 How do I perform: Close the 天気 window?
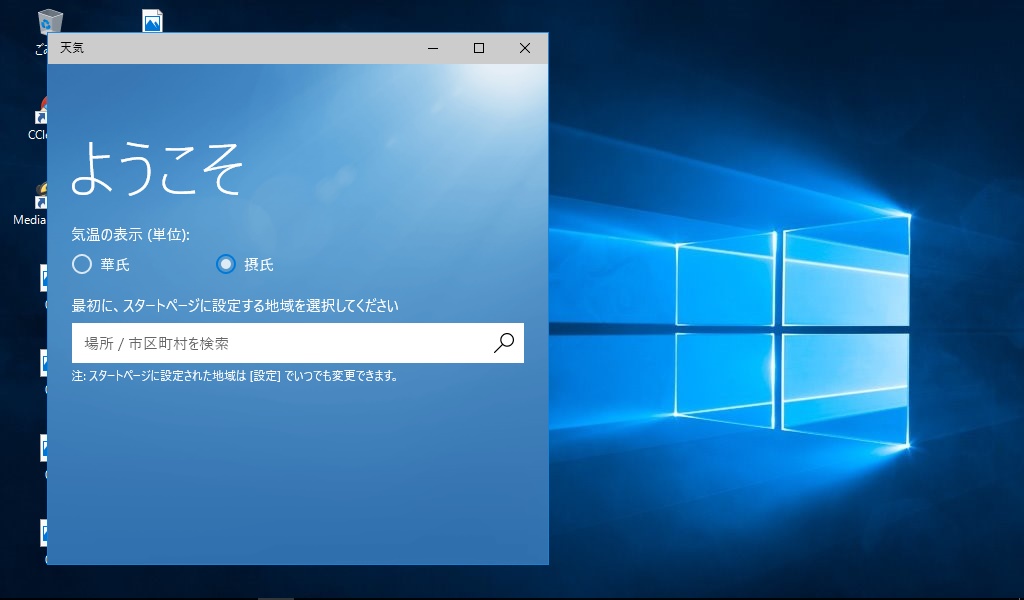coord(524,48)
